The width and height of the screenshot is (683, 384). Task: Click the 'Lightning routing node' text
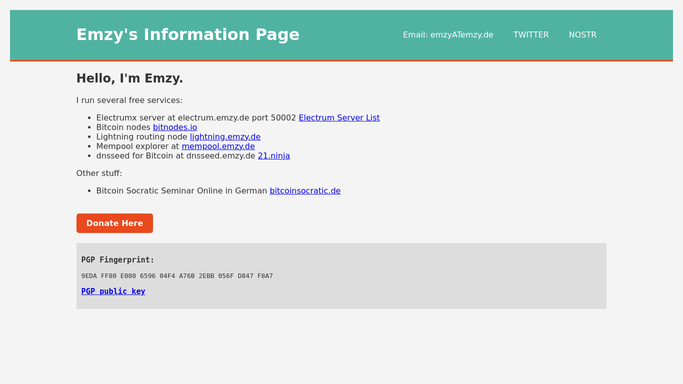pos(142,137)
